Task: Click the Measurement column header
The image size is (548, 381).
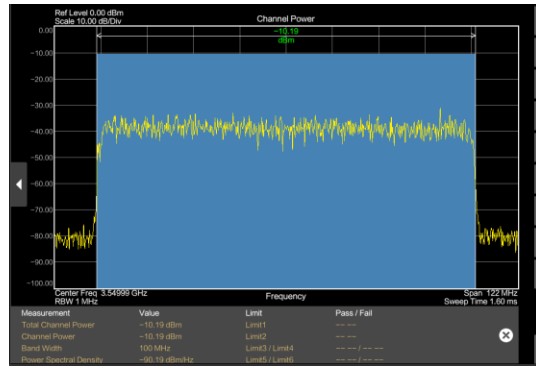Action: pos(45,313)
